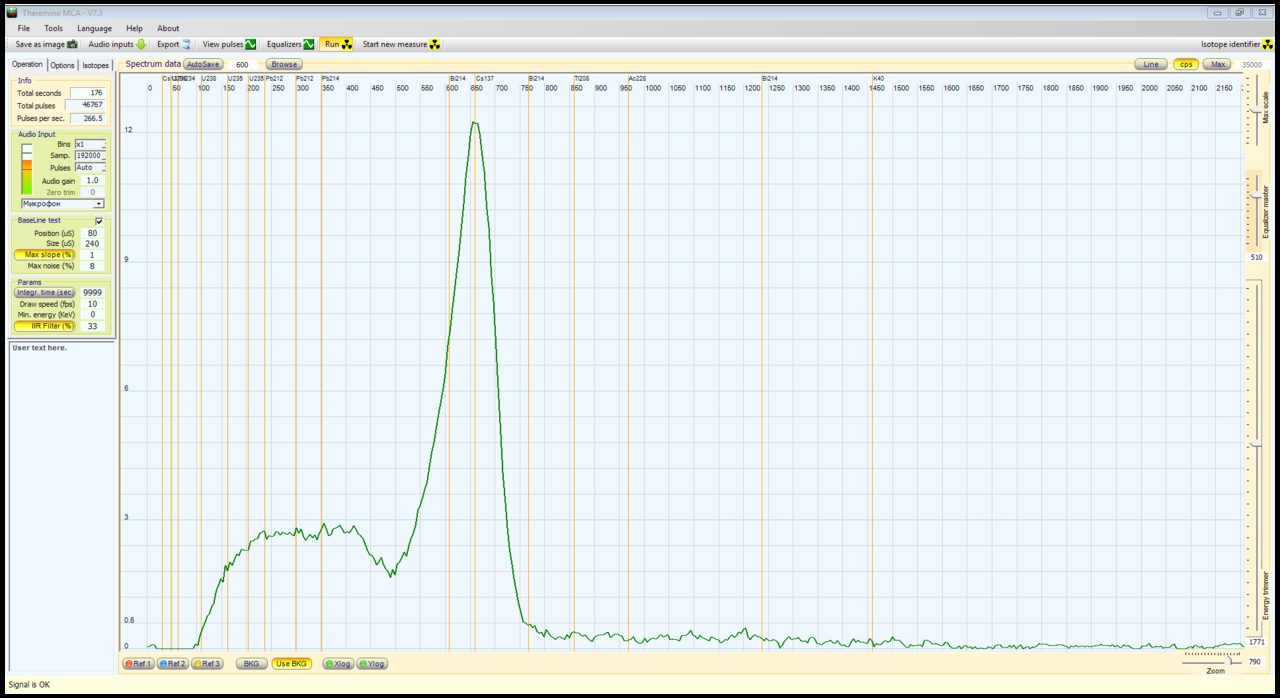1280x698 pixels.
Task: Open the Bins x1 dropdown
Action: [x=90, y=144]
